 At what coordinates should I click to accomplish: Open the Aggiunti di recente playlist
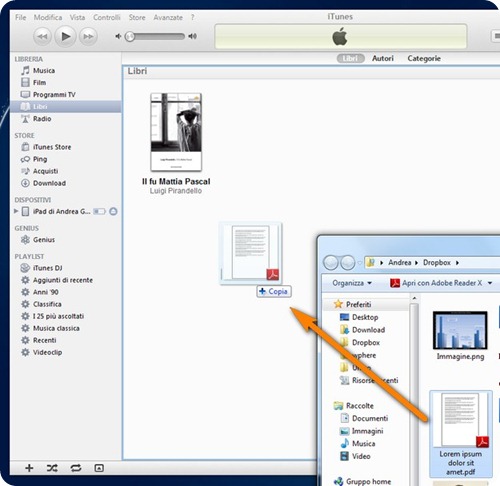(x=63, y=280)
